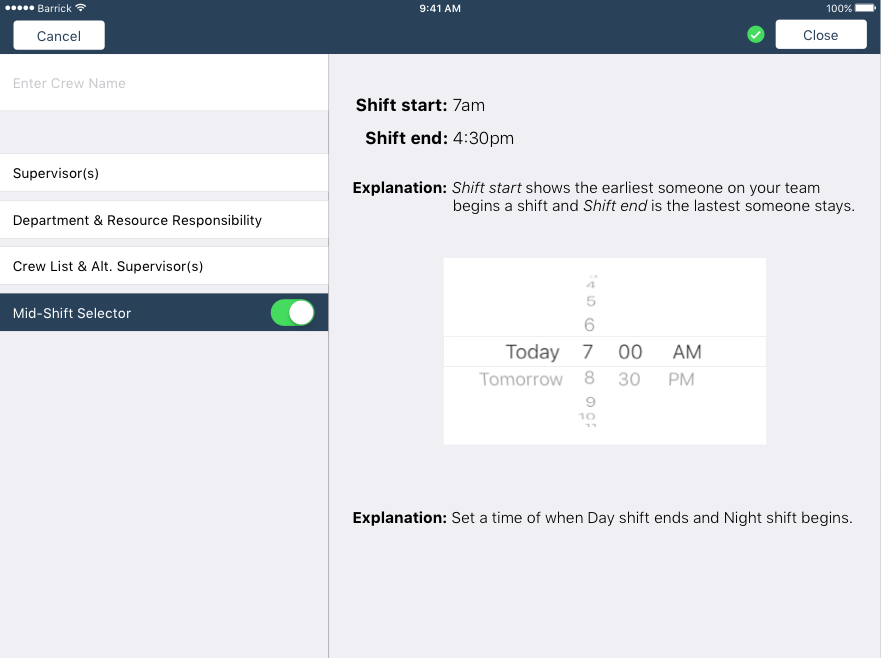The width and height of the screenshot is (881, 658).
Task: Tap the signal strength dots
Action: (19, 8)
